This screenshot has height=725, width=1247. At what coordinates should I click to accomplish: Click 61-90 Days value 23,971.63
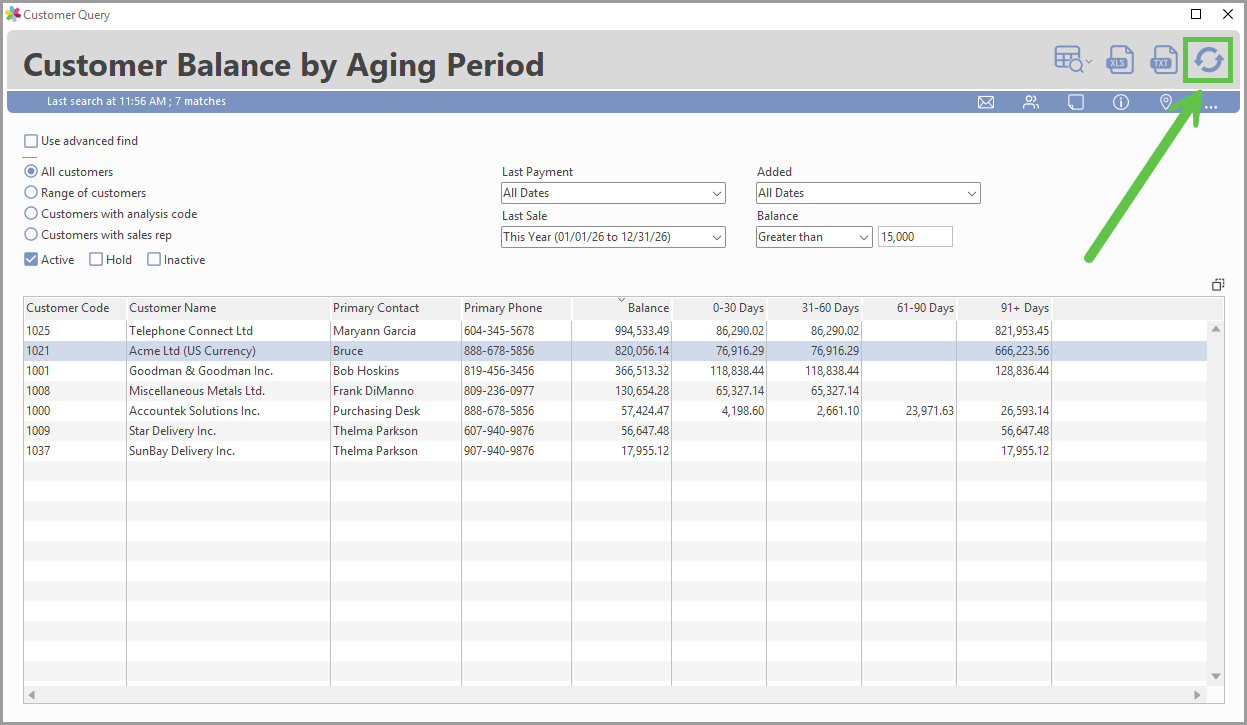(x=909, y=411)
